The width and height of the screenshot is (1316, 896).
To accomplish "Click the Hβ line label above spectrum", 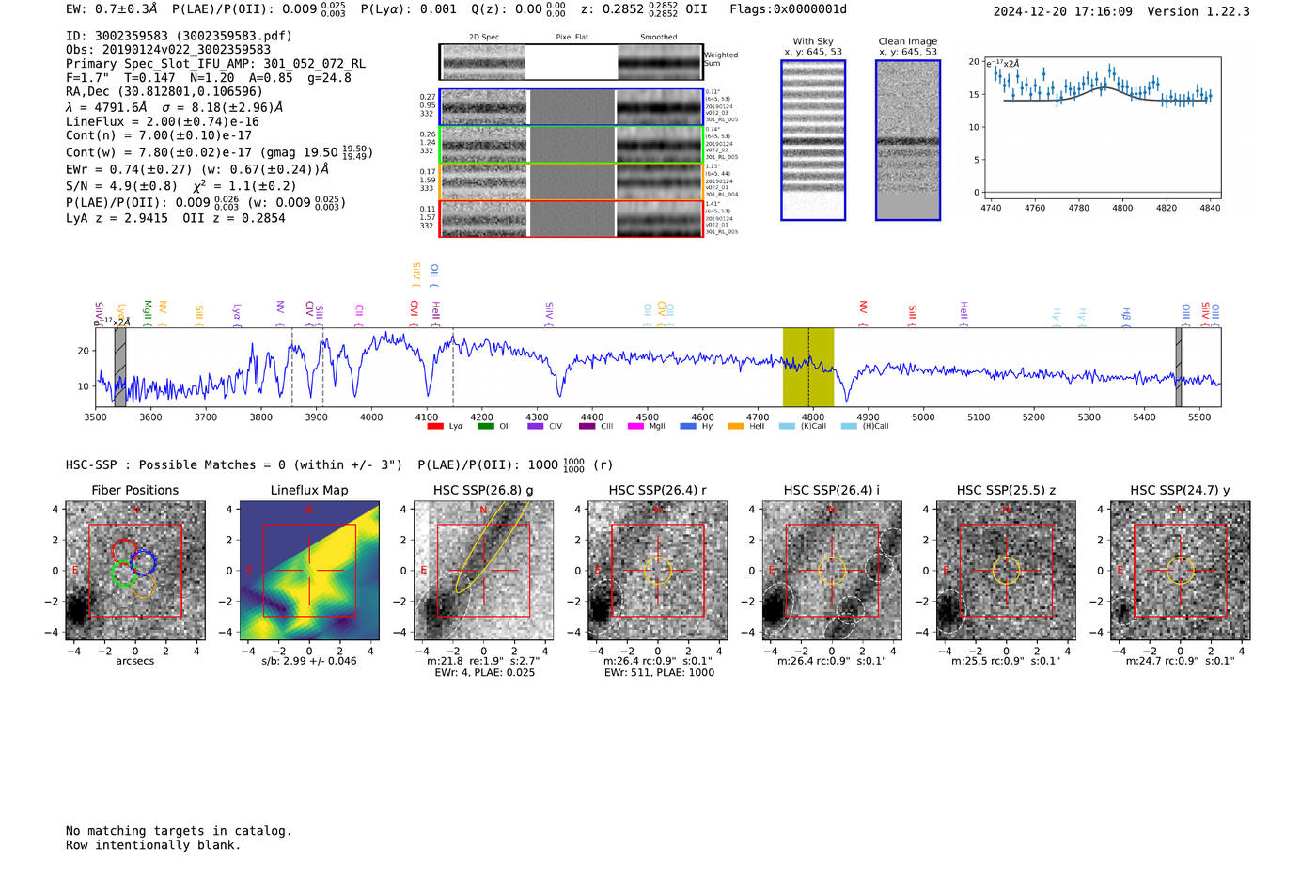I will tap(1126, 314).
